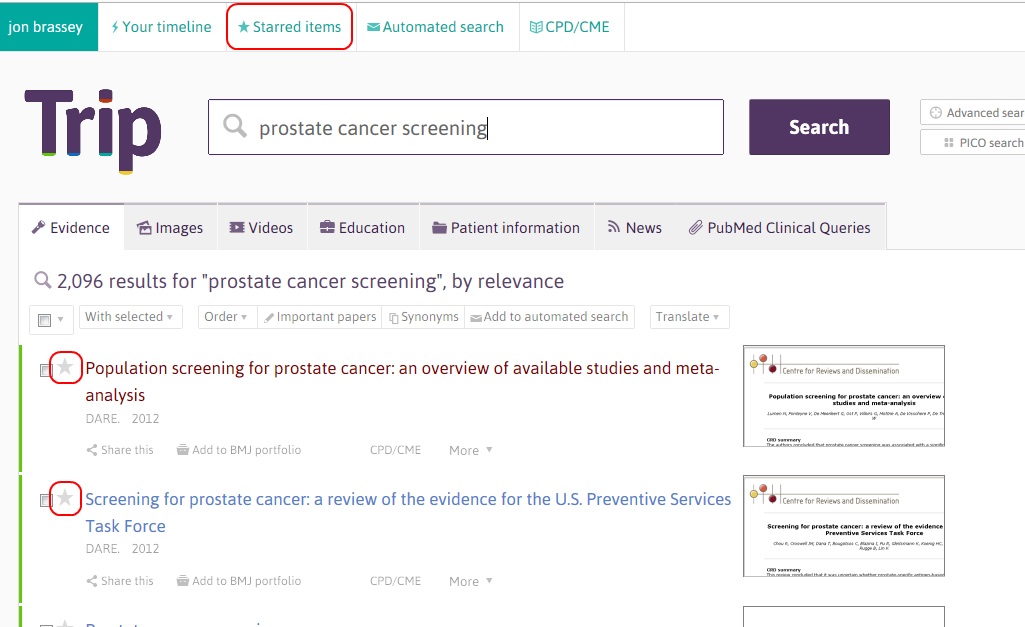Image resolution: width=1025 pixels, height=627 pixels.
Task: Click the magnifier icon inside the search box
Action: click(x=235, y=127)
